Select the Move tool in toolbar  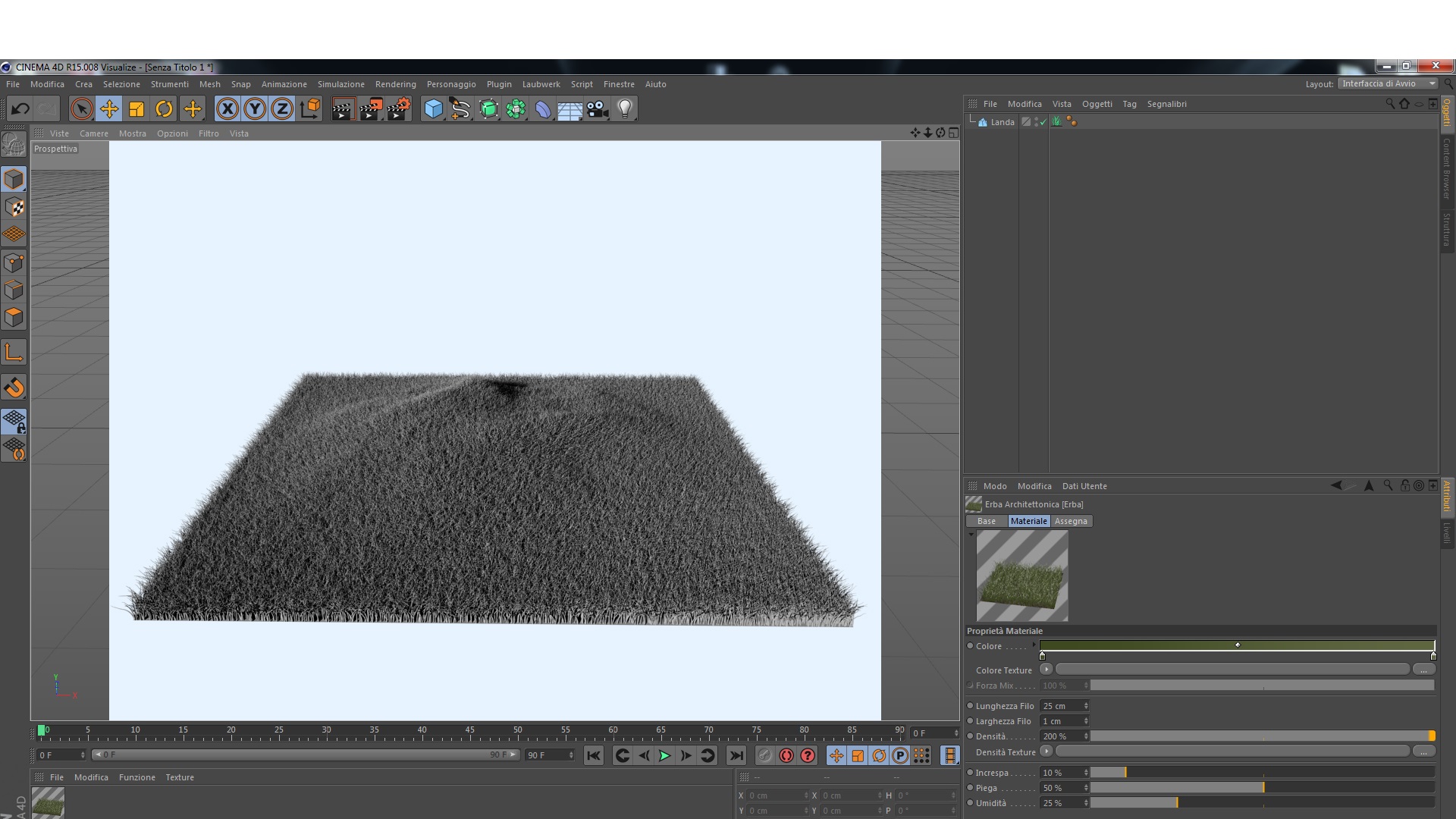(109, 109)
